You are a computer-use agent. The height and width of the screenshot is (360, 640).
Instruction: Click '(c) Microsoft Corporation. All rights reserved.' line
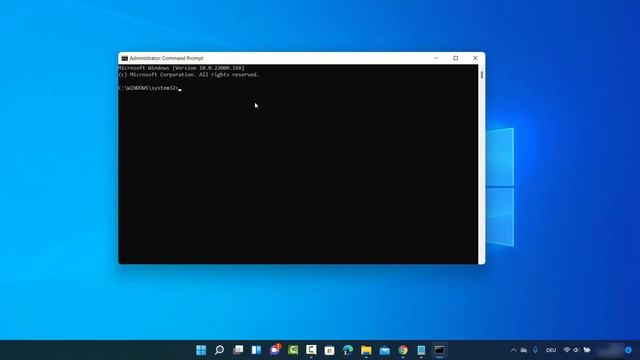click(x=189, y=75)
